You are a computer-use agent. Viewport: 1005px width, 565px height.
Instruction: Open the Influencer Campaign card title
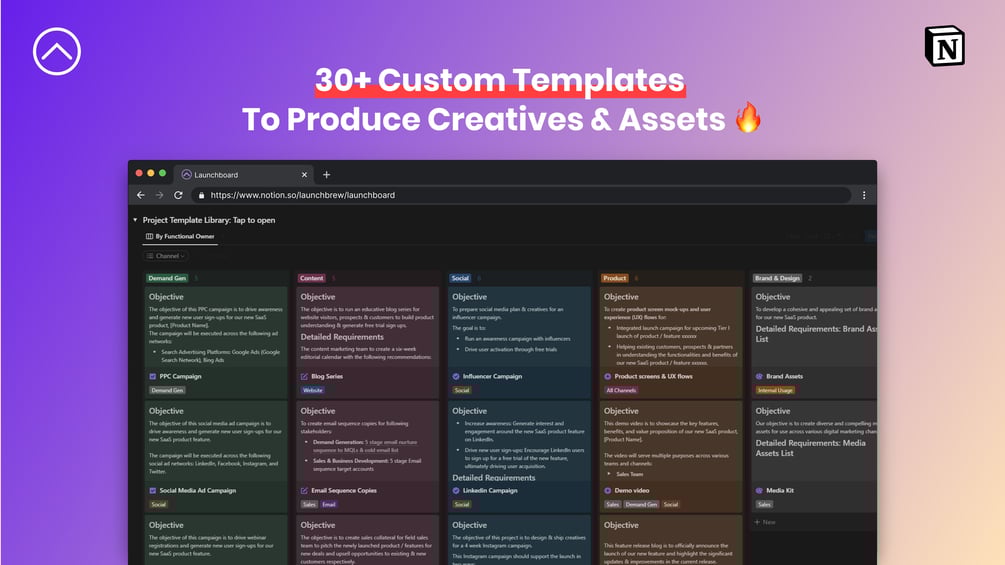pyautogui.click(x=492, y=377)
